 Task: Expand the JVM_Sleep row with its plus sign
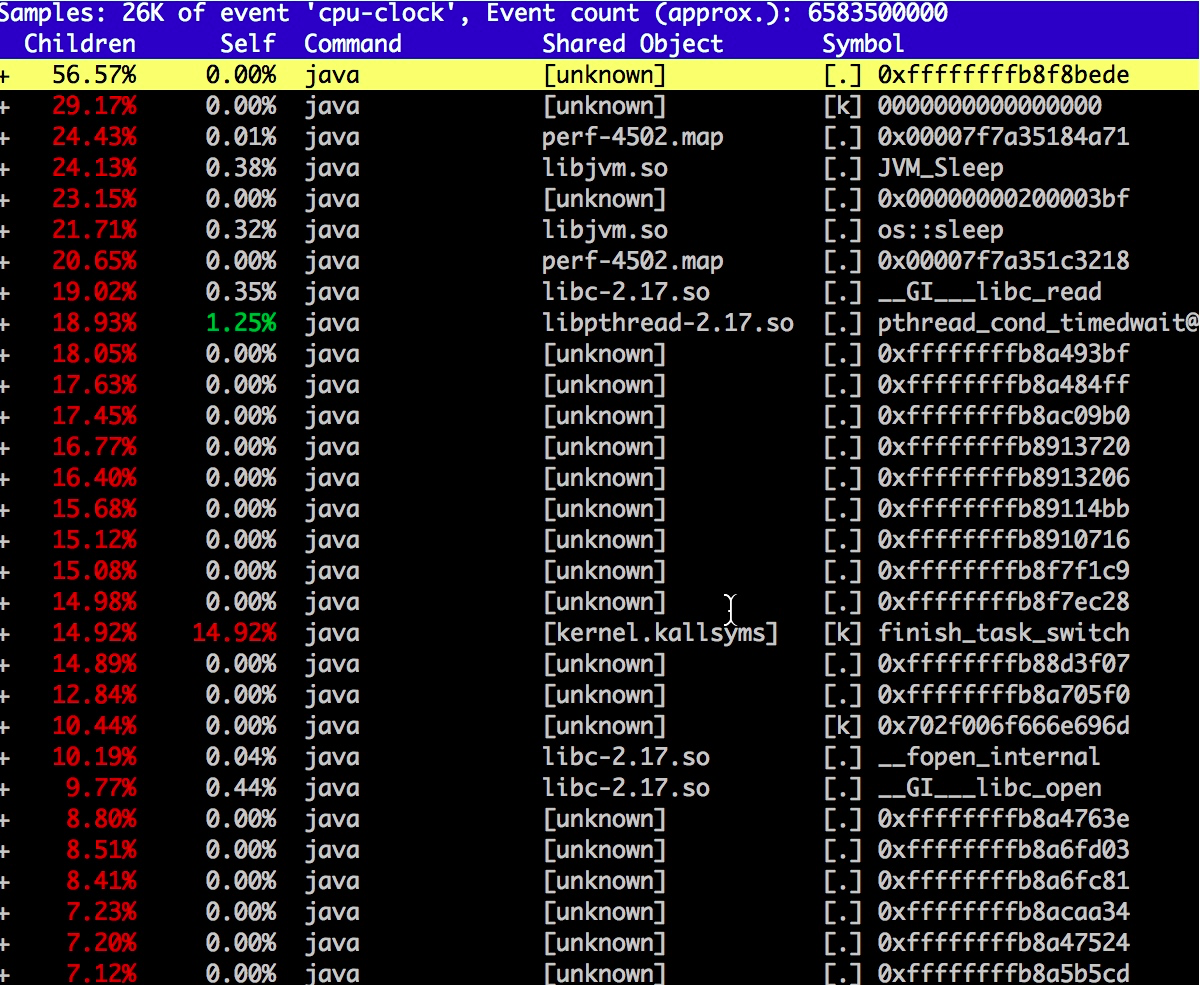pos(5,168)
